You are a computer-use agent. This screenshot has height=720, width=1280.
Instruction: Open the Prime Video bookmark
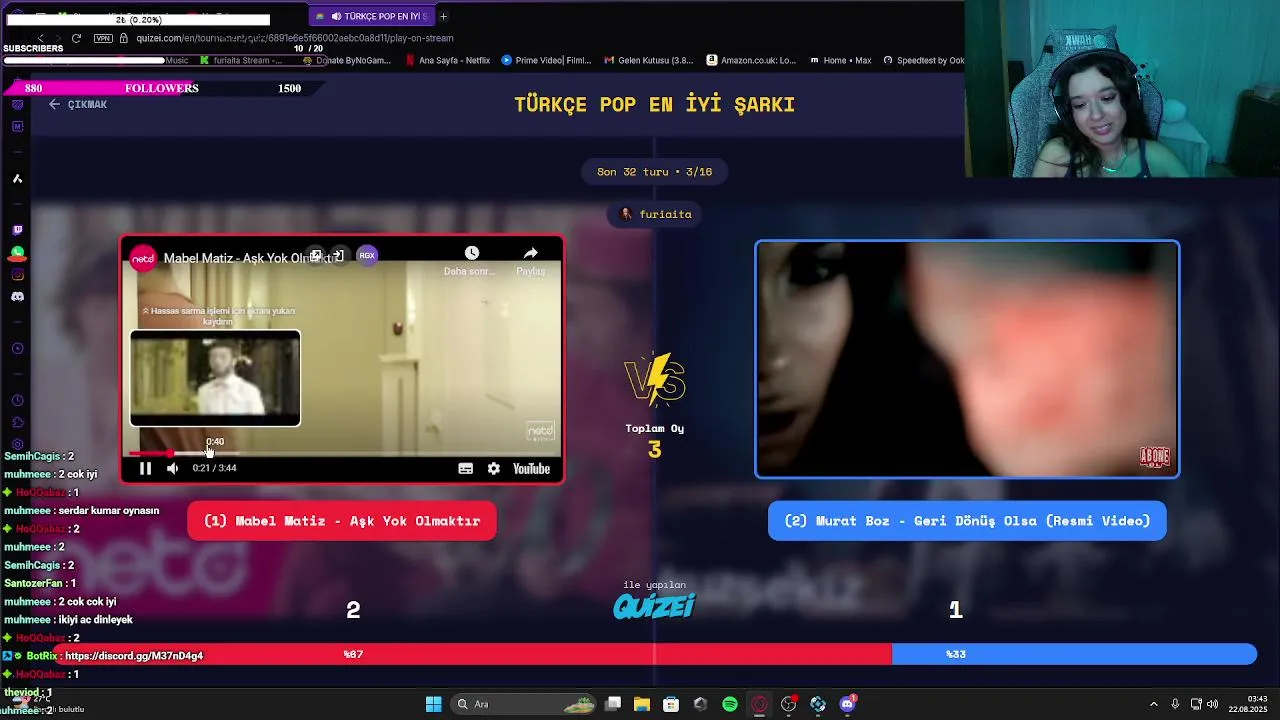546,60
